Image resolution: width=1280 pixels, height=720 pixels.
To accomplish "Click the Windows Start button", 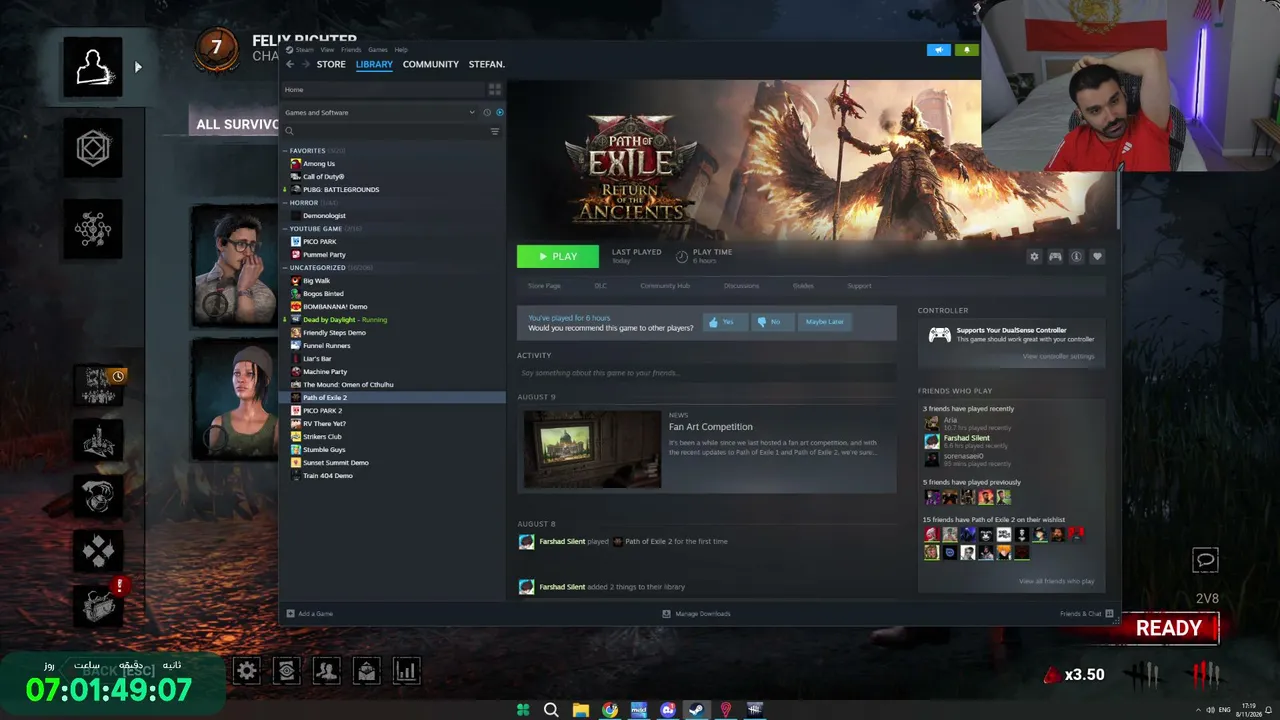I will click(x=522, y=710).
